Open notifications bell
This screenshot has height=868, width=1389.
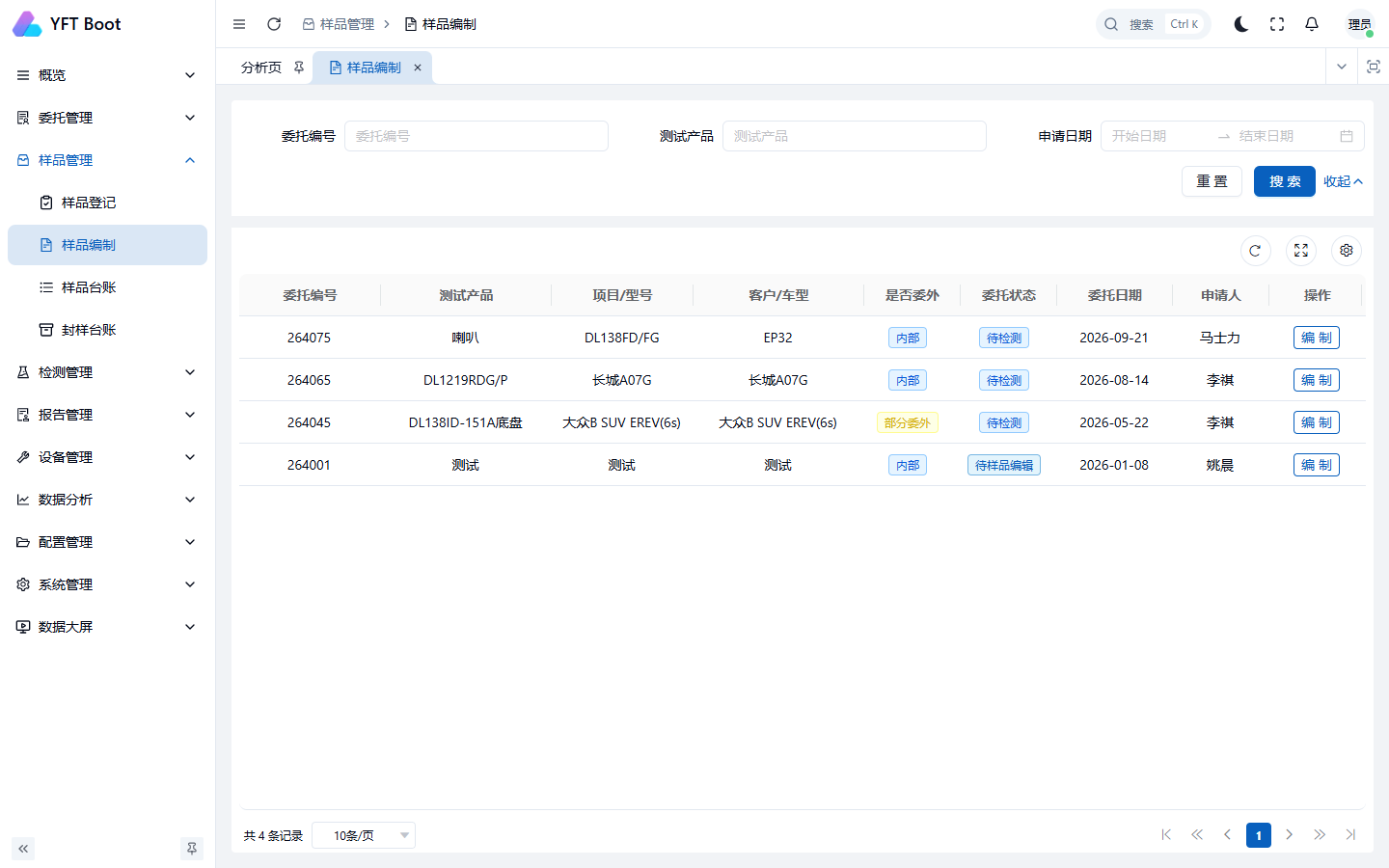coord(1312,24)
